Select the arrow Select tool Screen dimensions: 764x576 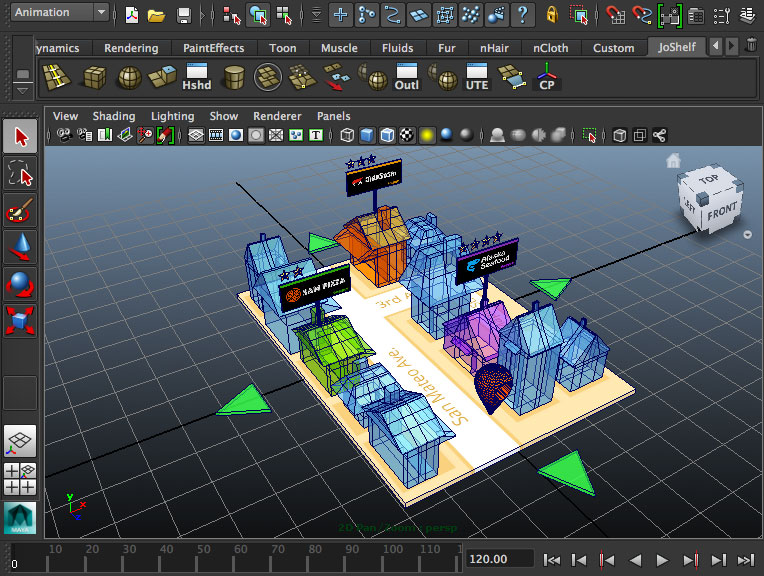21,137
